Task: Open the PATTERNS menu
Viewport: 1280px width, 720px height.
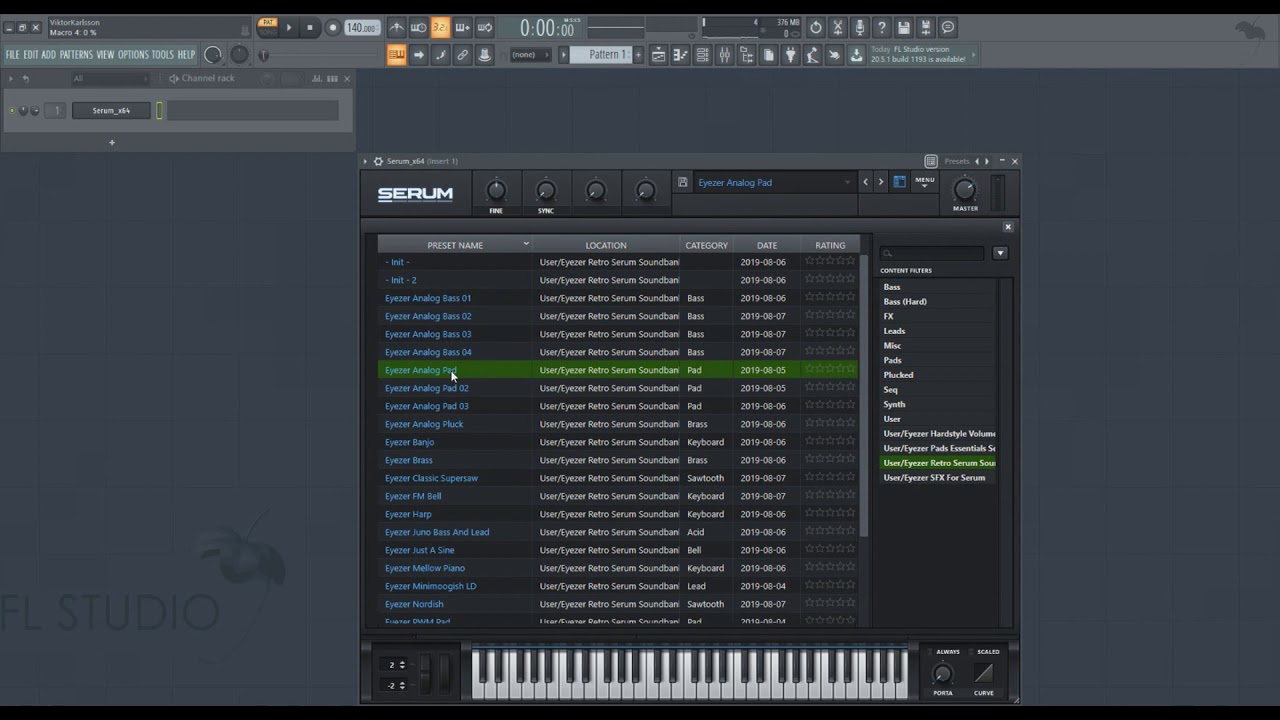Action: coord(76,55)
